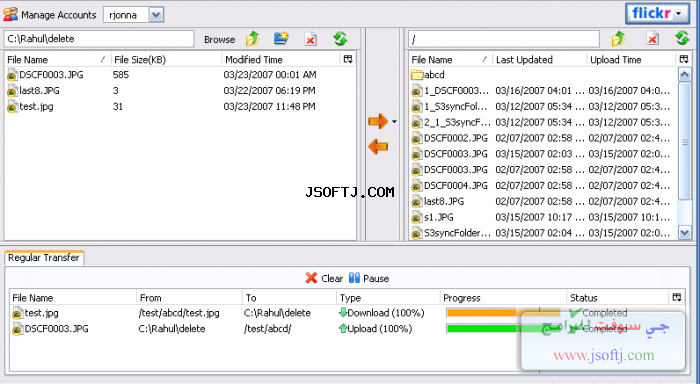Select remote file 1_DSCF0003...
This screenshot has height=384, width=700.
point(542,91)
